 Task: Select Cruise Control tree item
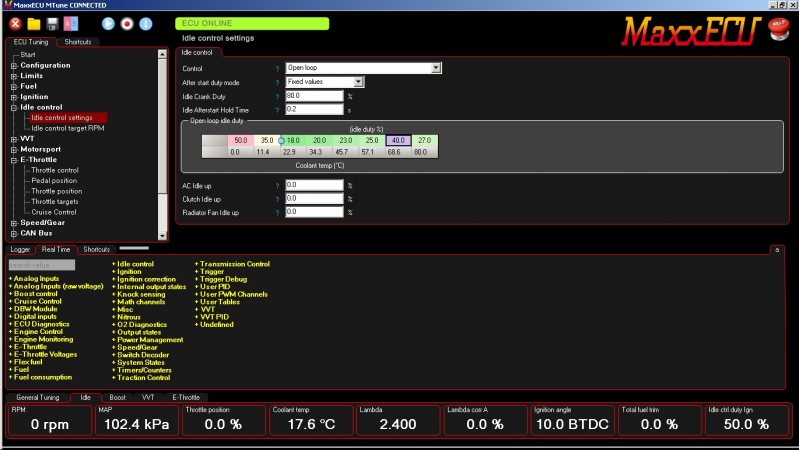tap(54, 212)
